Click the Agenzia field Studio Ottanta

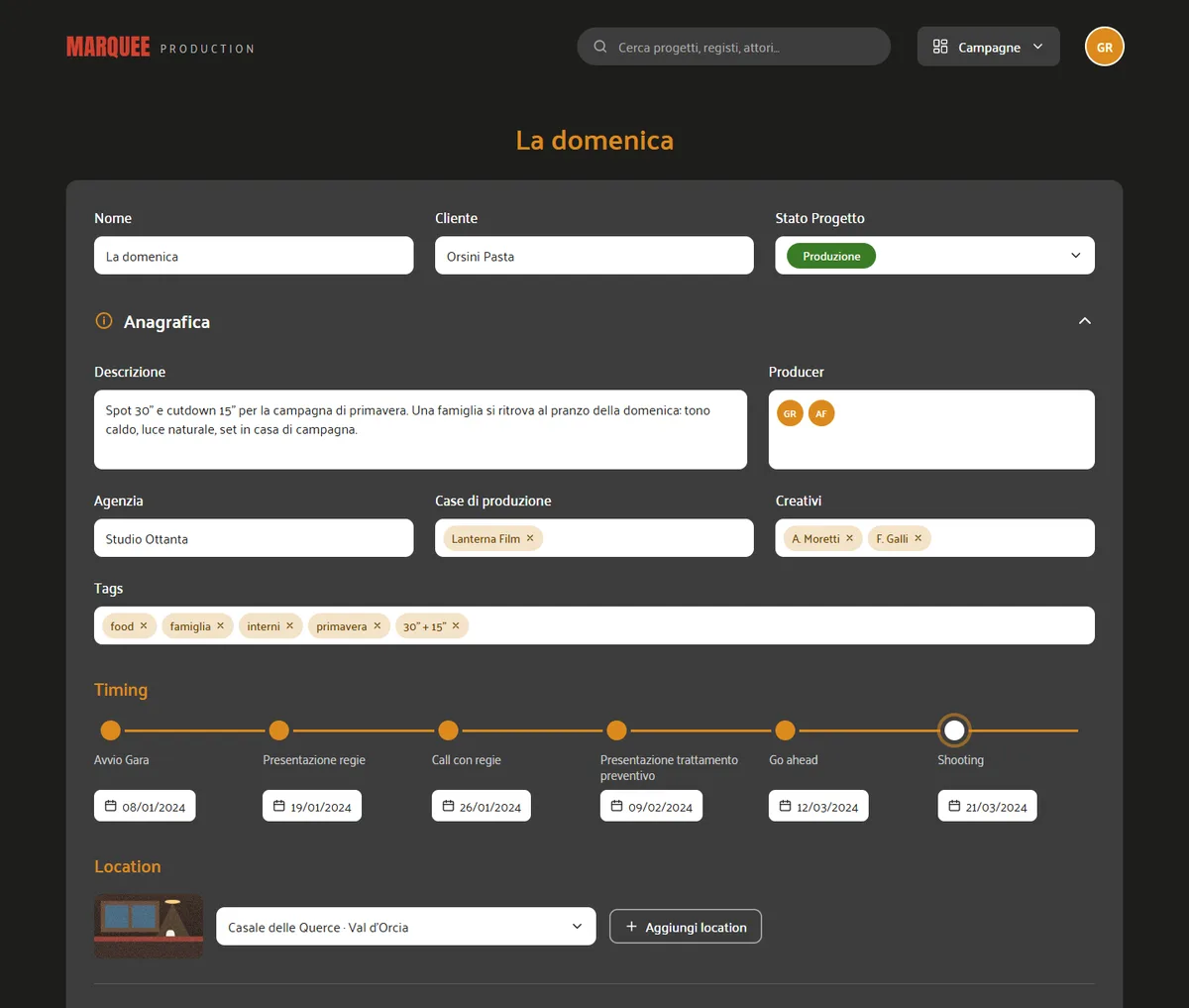click(x=254, y=538)
